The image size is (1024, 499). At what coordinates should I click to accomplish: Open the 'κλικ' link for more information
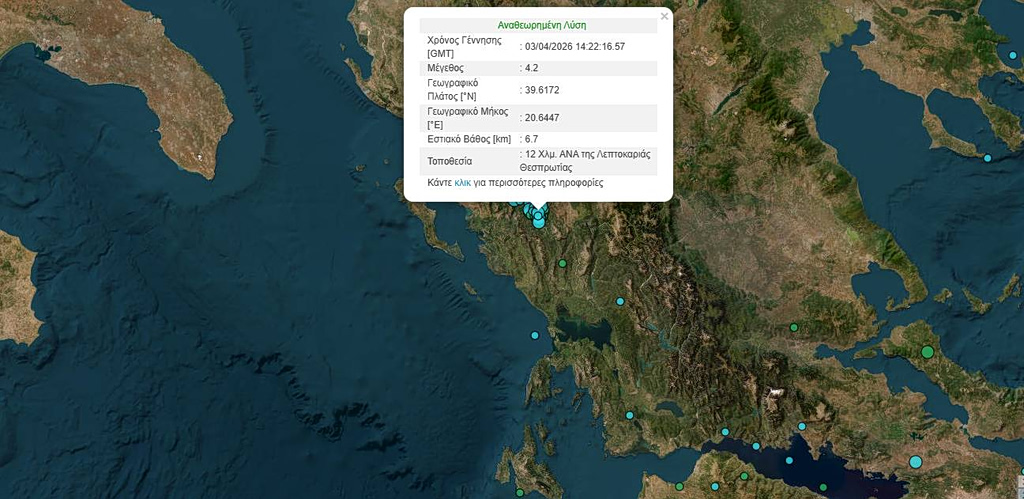(462, 184)
